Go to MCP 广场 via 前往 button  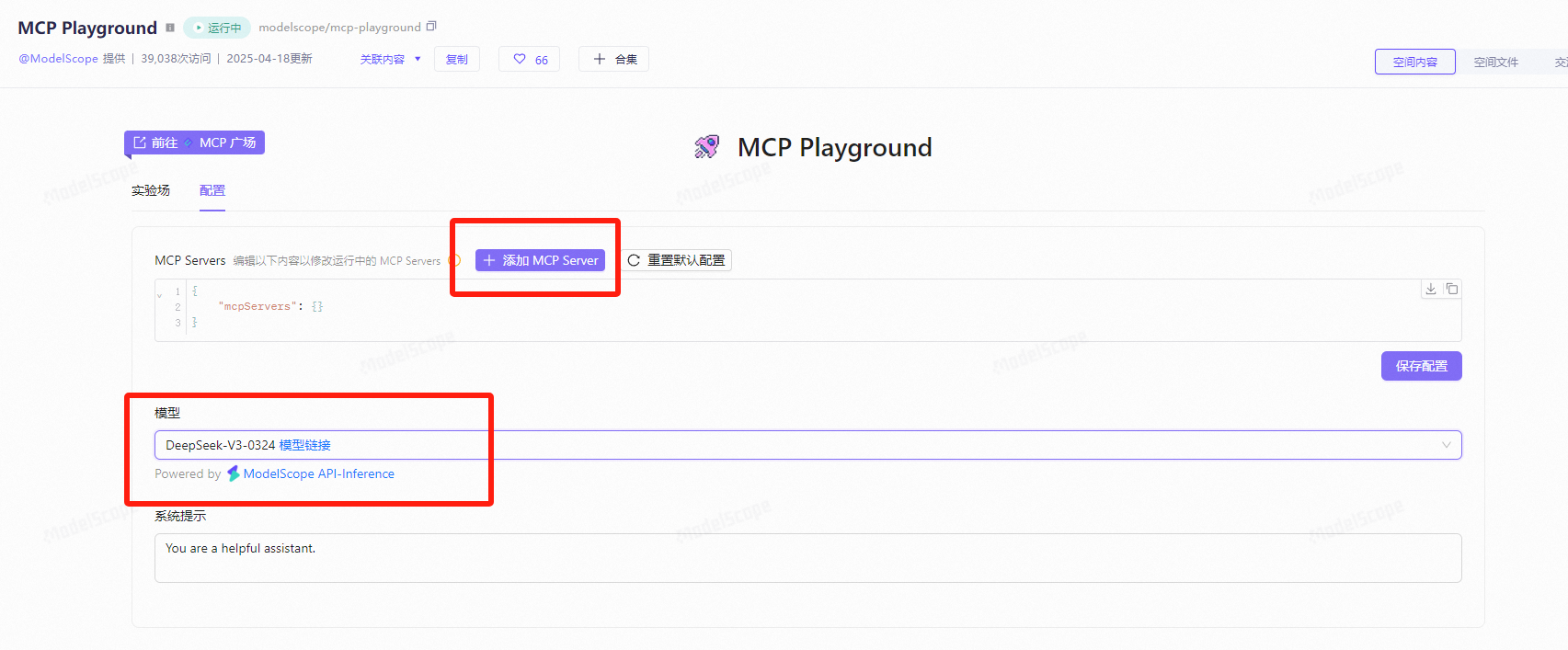point(194,143)
